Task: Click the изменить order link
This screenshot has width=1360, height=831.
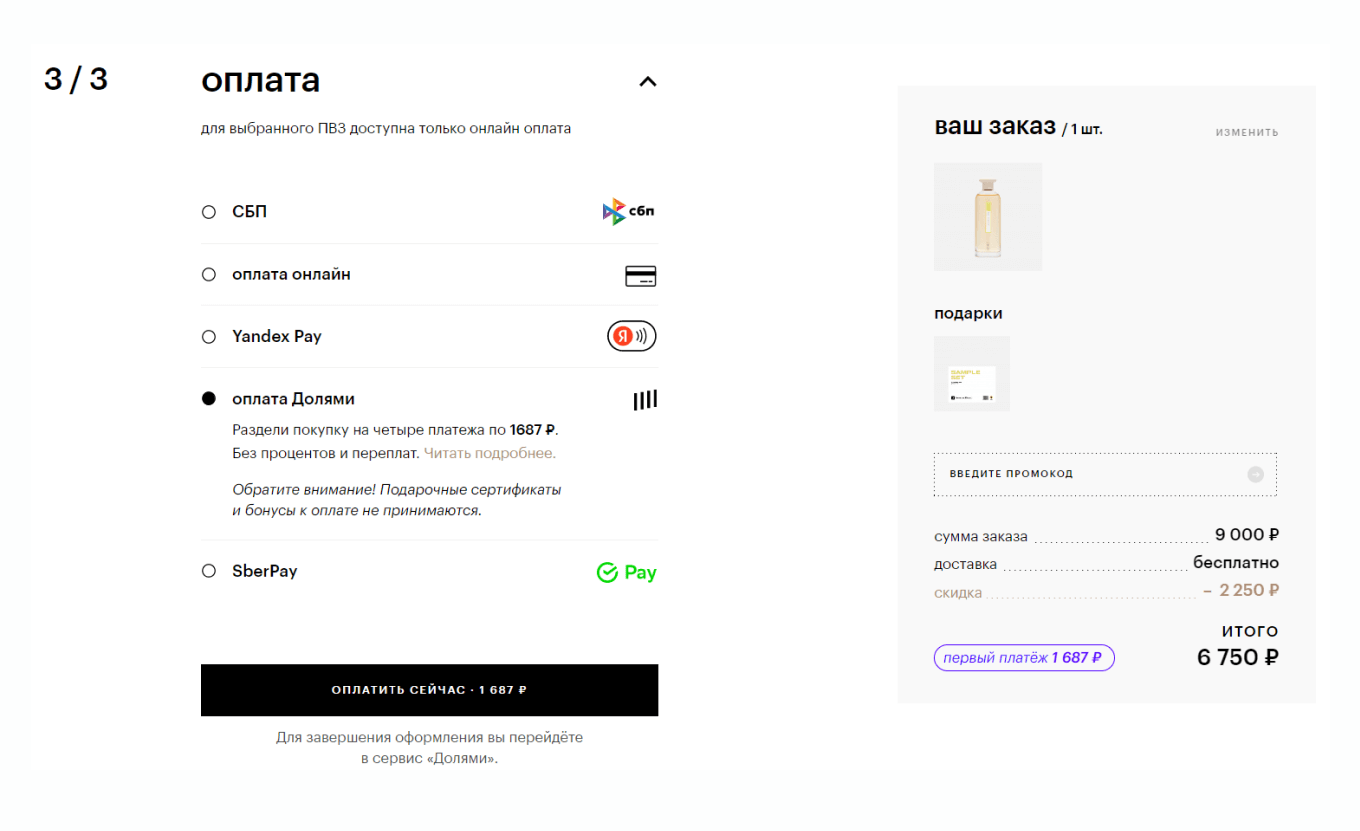Action: tap(1247, 132)
